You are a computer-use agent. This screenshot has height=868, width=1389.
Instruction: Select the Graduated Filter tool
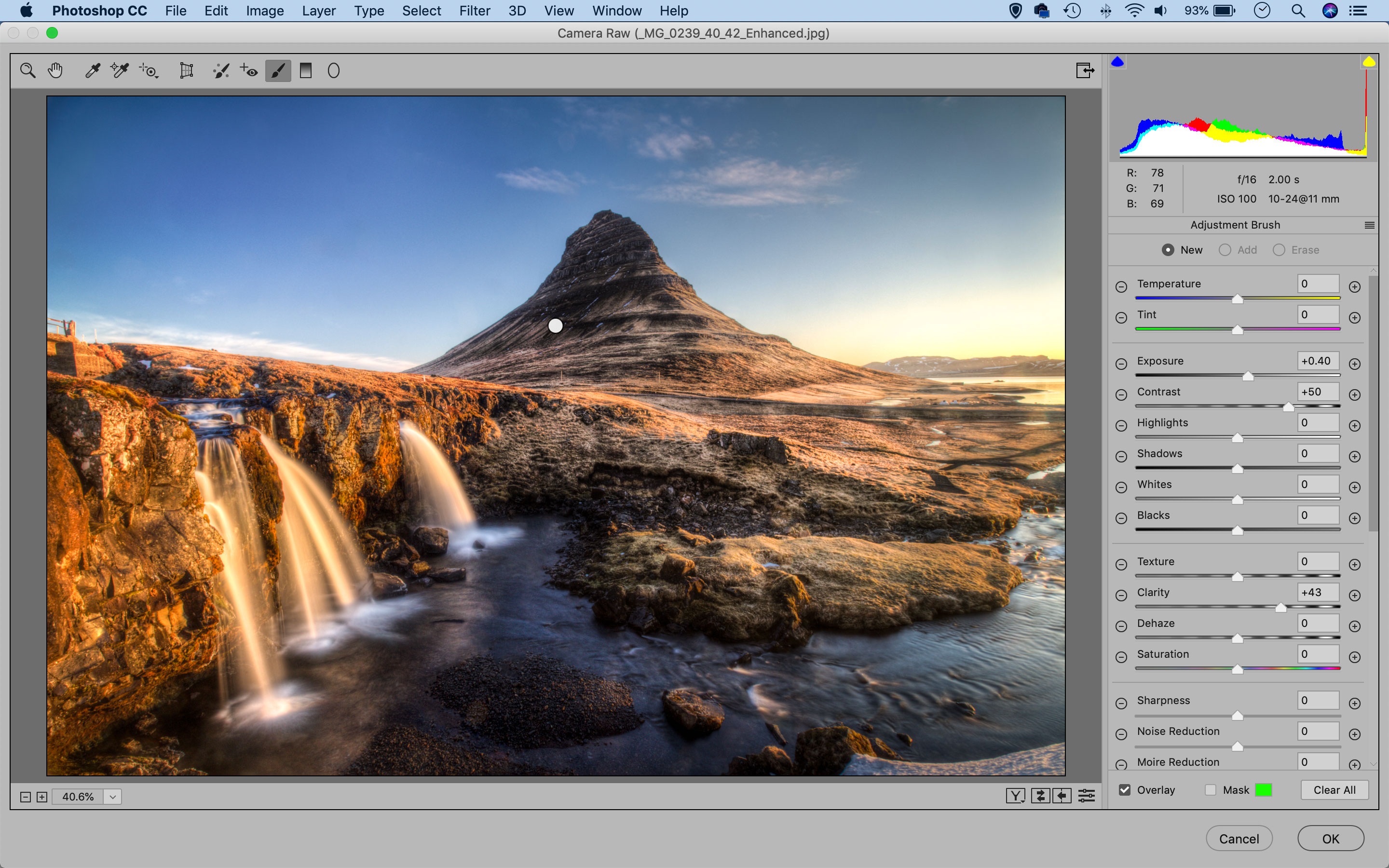click(305, 70)
